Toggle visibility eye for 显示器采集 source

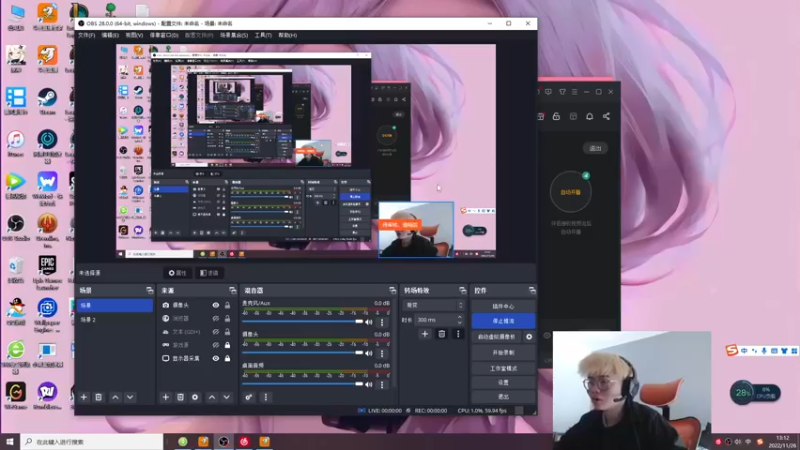(x=216, y=358)
